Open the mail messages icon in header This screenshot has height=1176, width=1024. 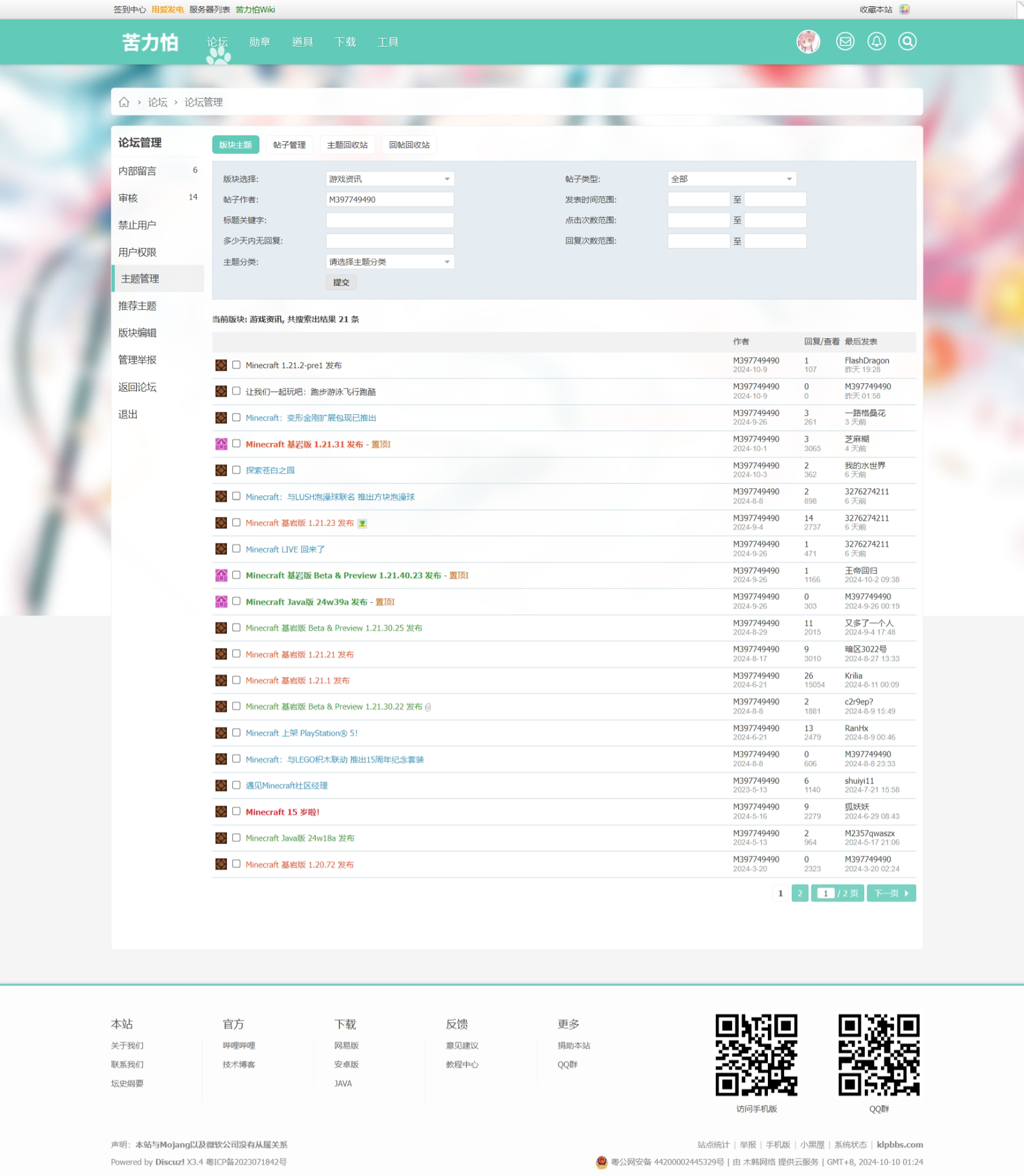[845, 41]
